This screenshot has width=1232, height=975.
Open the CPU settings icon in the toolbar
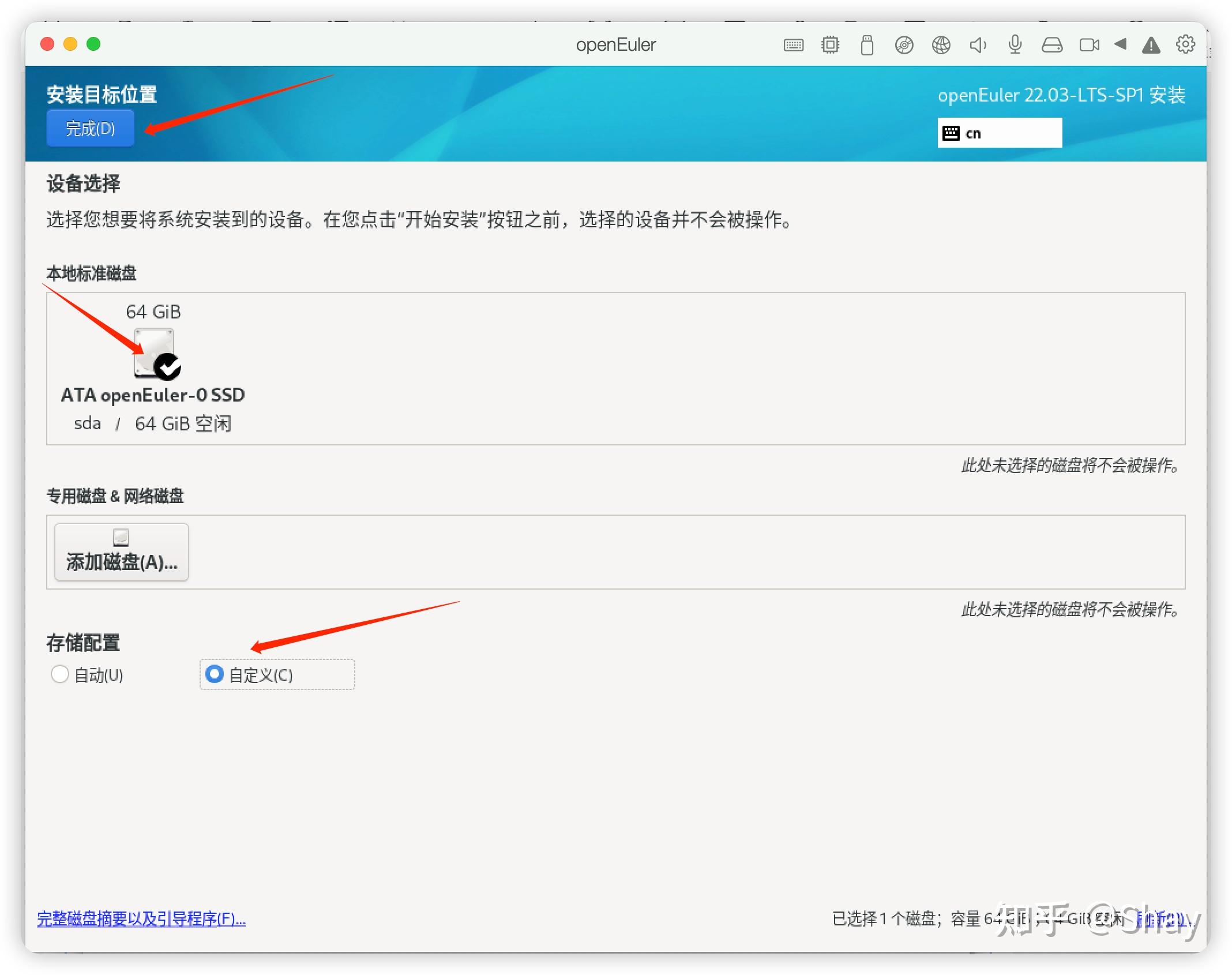click(x=830, y=44)
